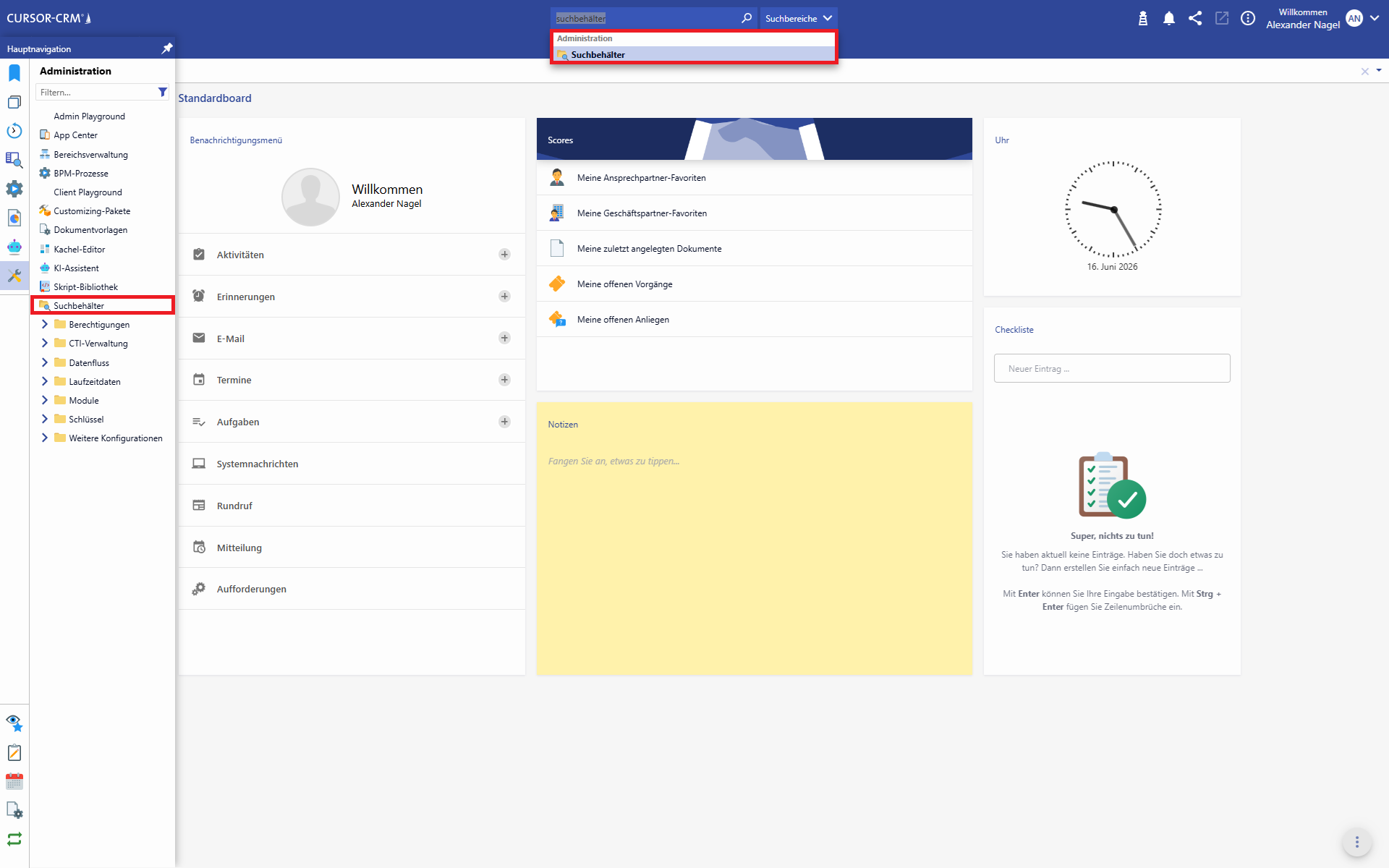This screenshot has width=1389, height=868.
Task: Open App Center entry
Action: click(x=75, y=135)
